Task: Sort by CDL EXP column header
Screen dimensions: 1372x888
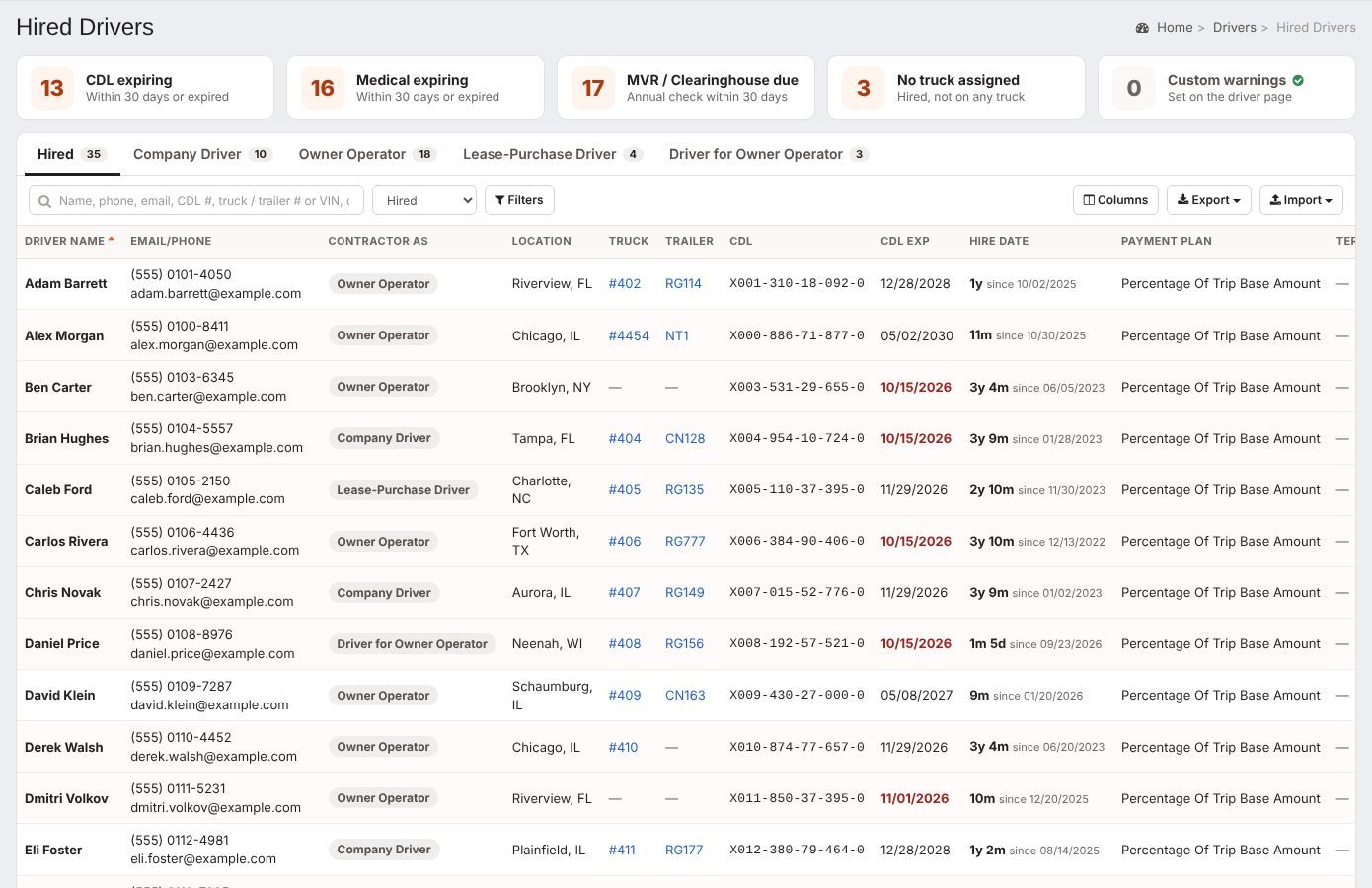Action: (905, 241)
